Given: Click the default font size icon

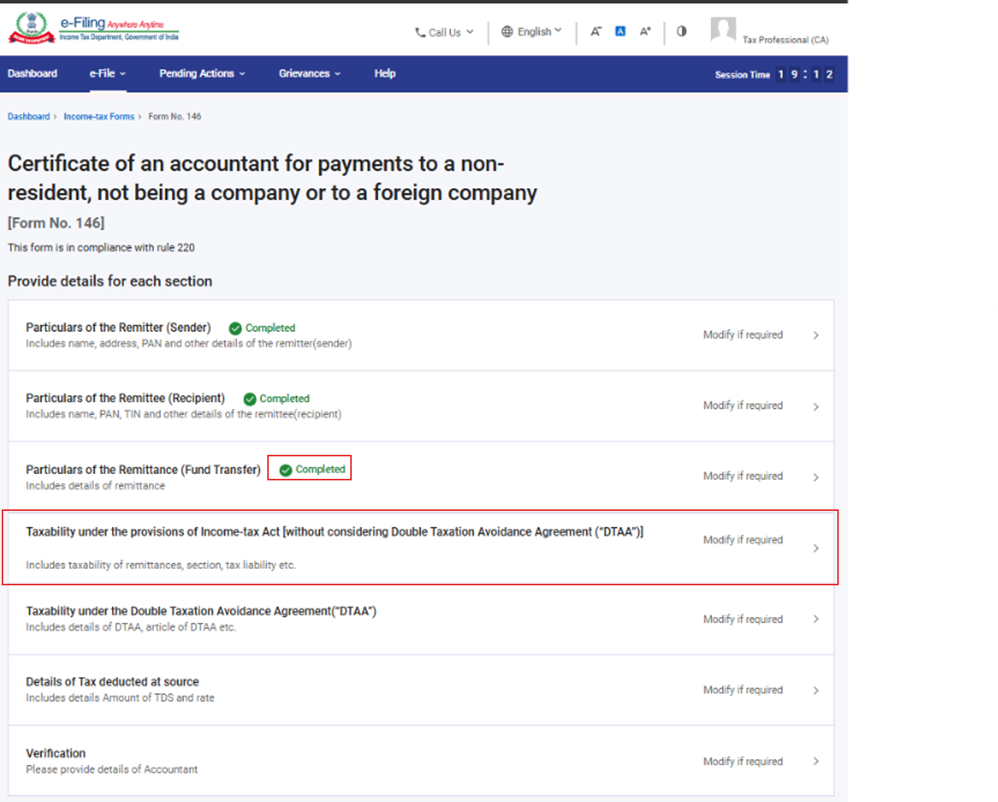Looking at the screenshot, I should pyautogui.click(x=620, y=32).
